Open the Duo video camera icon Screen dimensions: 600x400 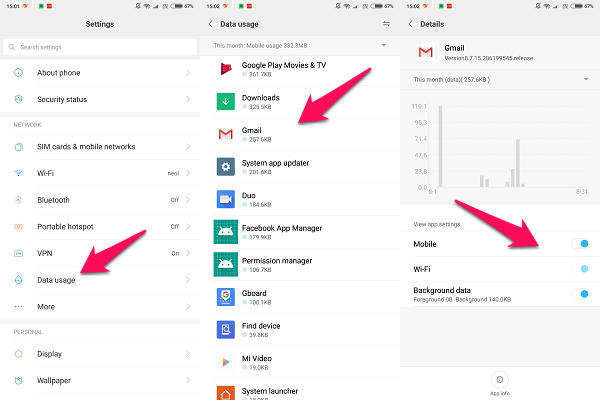[226, 199]
